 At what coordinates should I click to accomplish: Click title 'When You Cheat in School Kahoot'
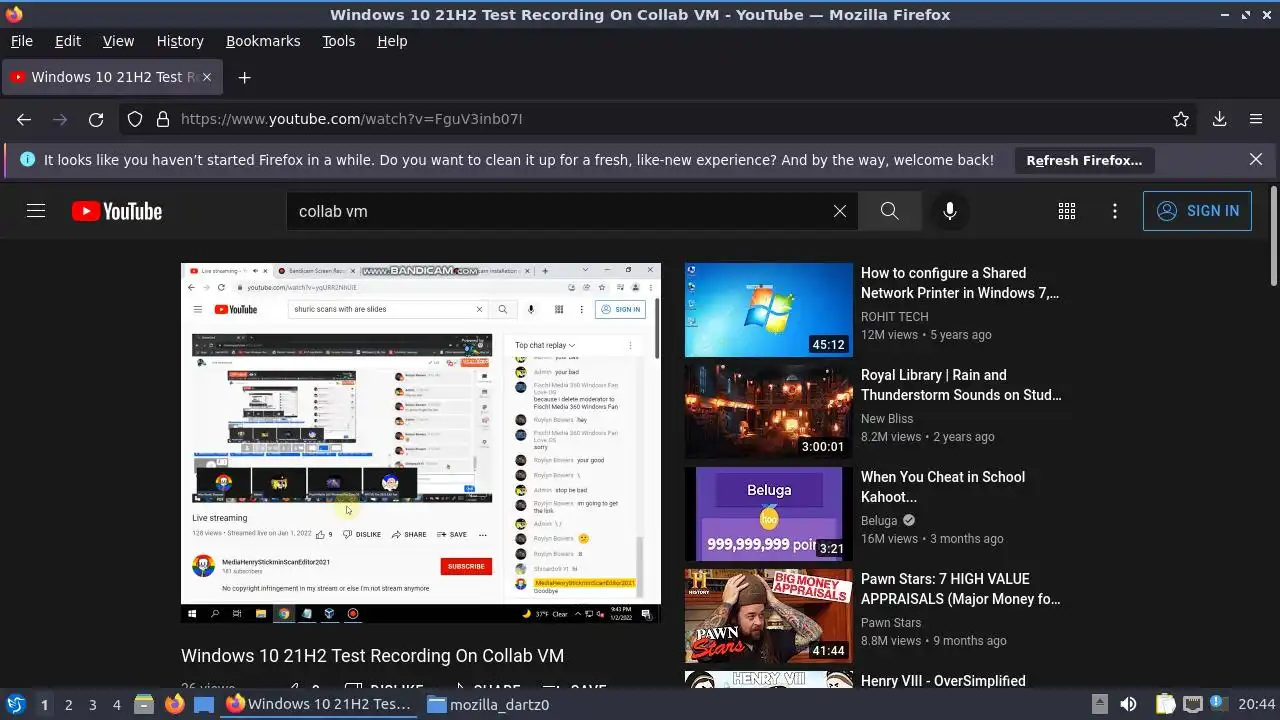tap(943, 487)
